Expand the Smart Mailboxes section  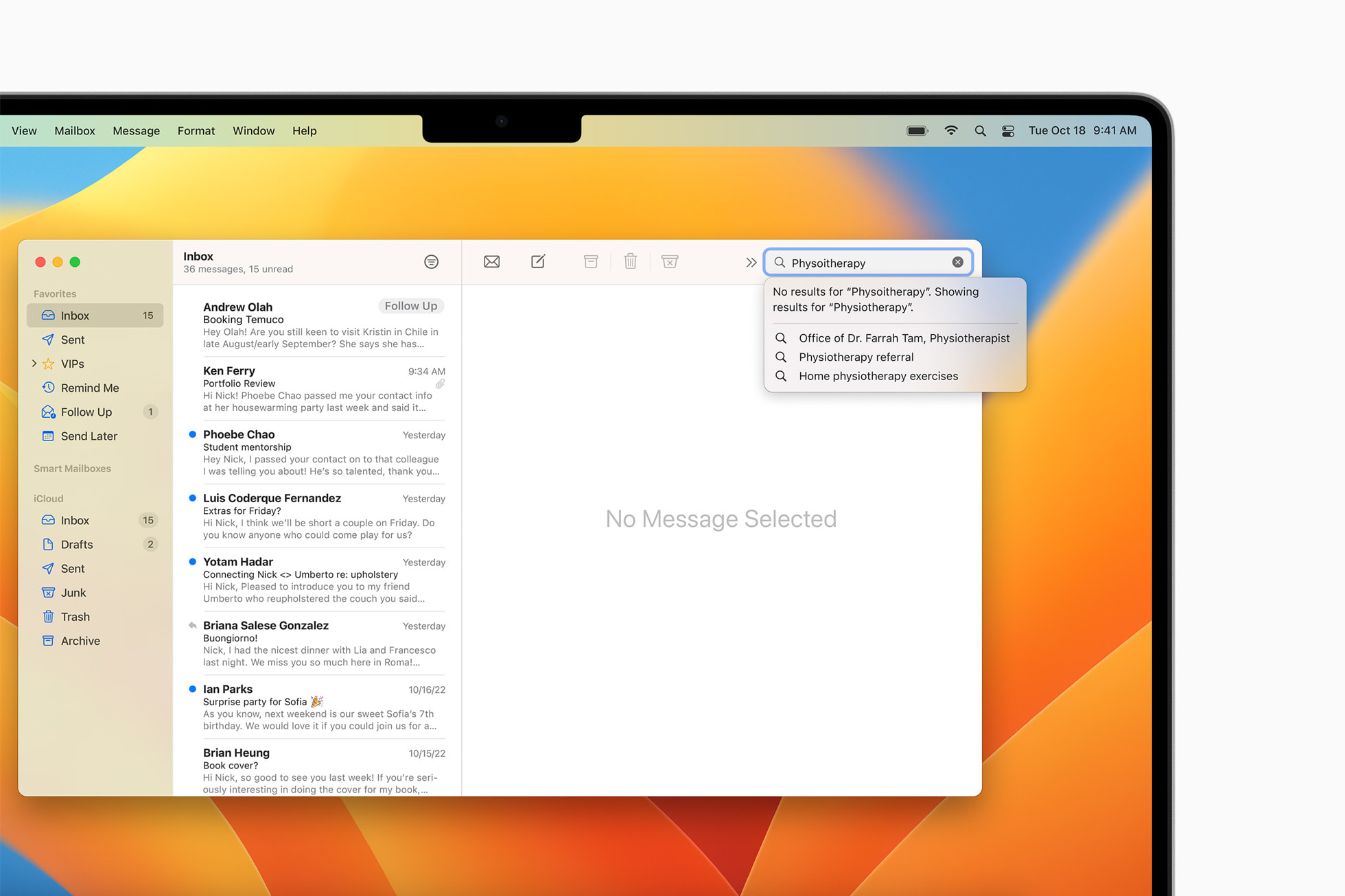(72, 468)
